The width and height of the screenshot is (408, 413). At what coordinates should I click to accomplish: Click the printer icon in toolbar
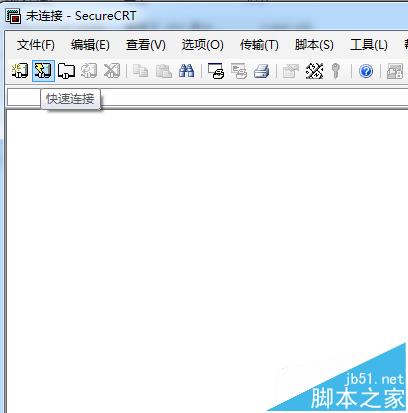click(x=262, y=71)
